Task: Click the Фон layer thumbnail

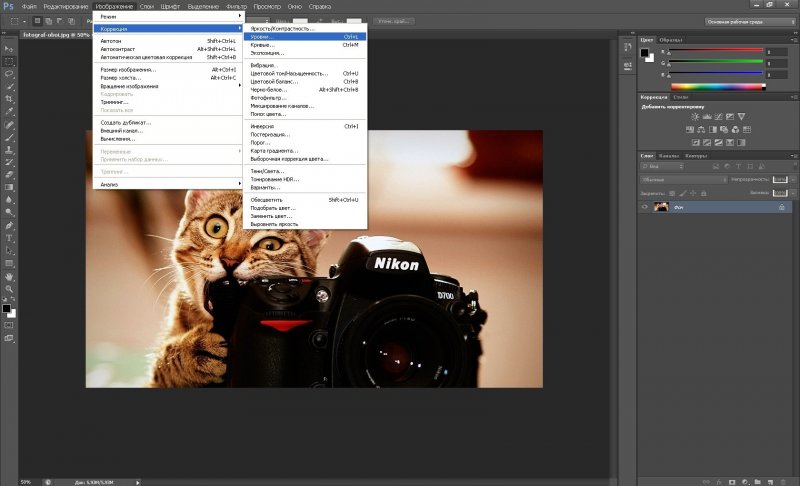Action: pos(661,207)
